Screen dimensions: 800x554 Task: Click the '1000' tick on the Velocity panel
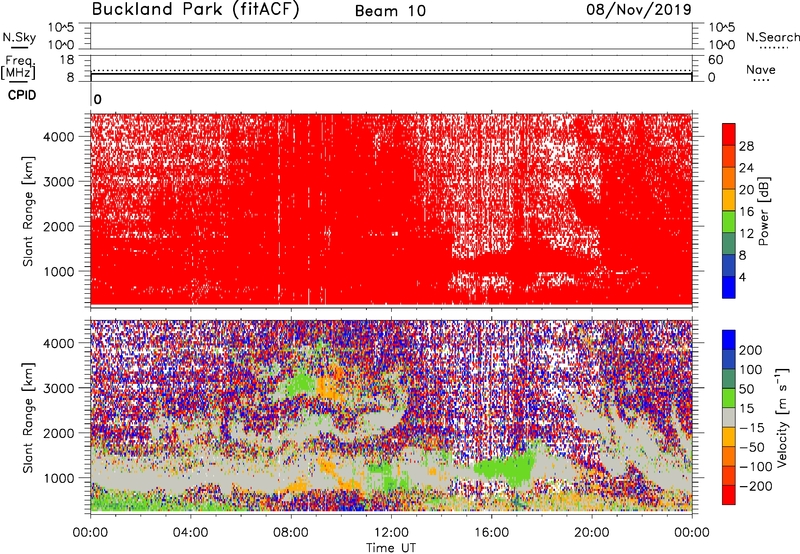59,478
